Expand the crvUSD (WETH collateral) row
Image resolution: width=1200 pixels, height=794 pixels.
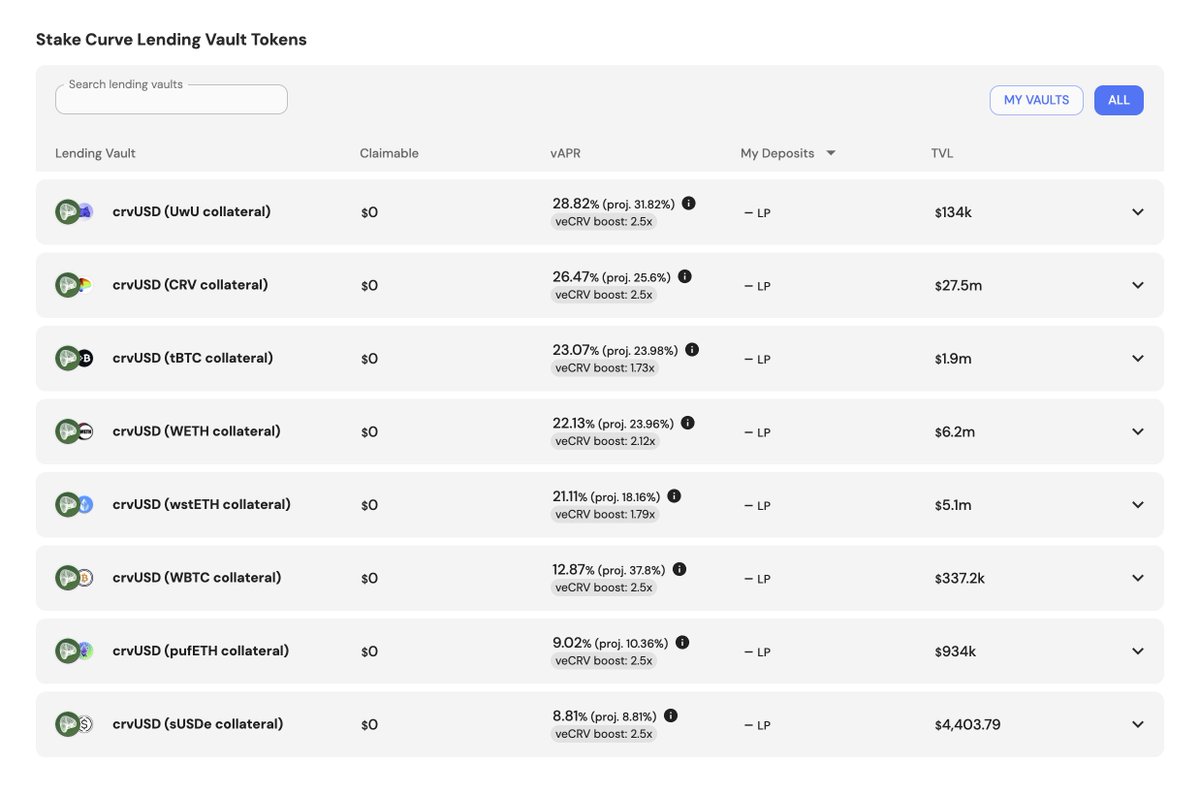[x=1138, y=432]
